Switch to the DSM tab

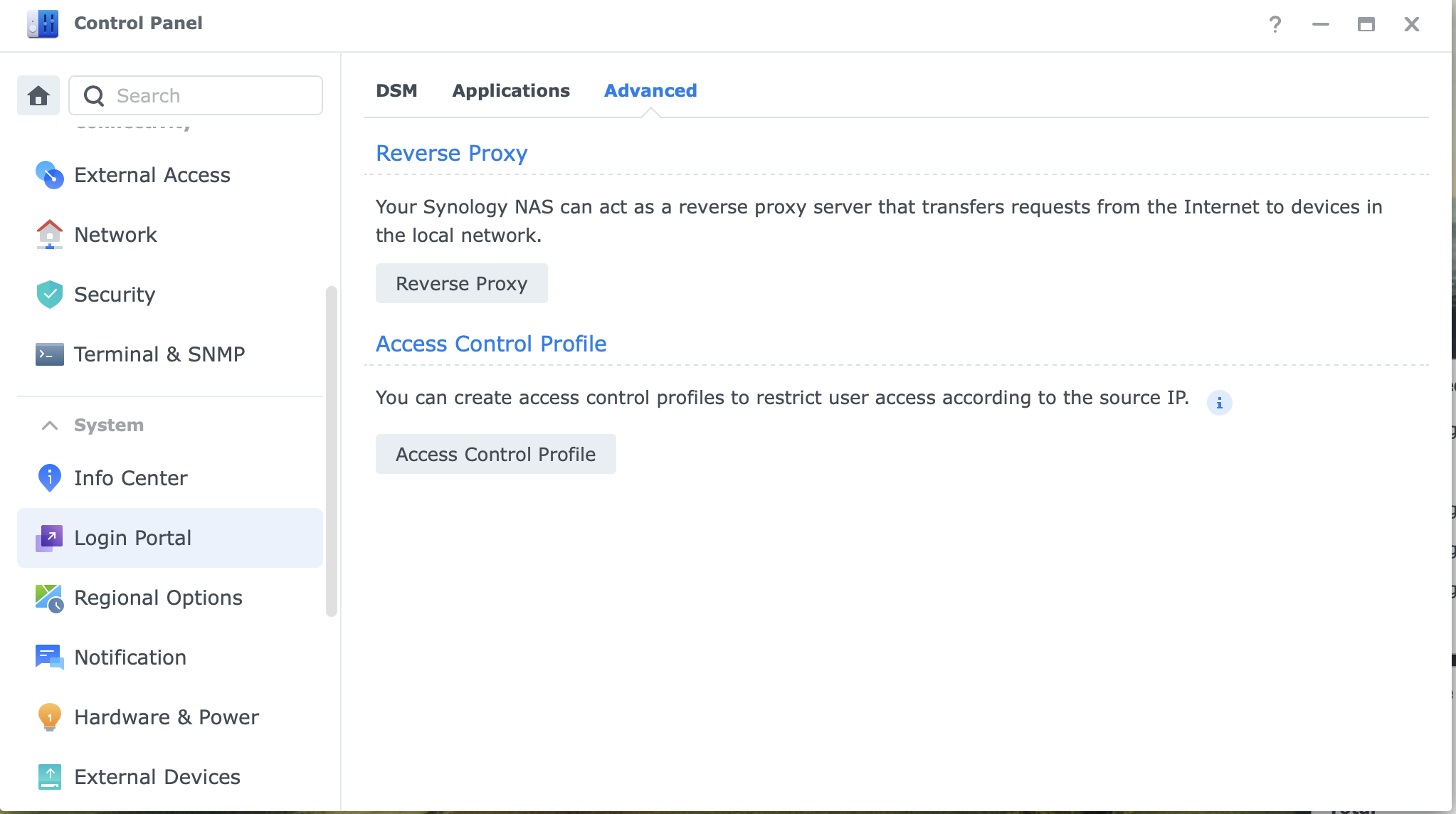(x=396, y=90)
